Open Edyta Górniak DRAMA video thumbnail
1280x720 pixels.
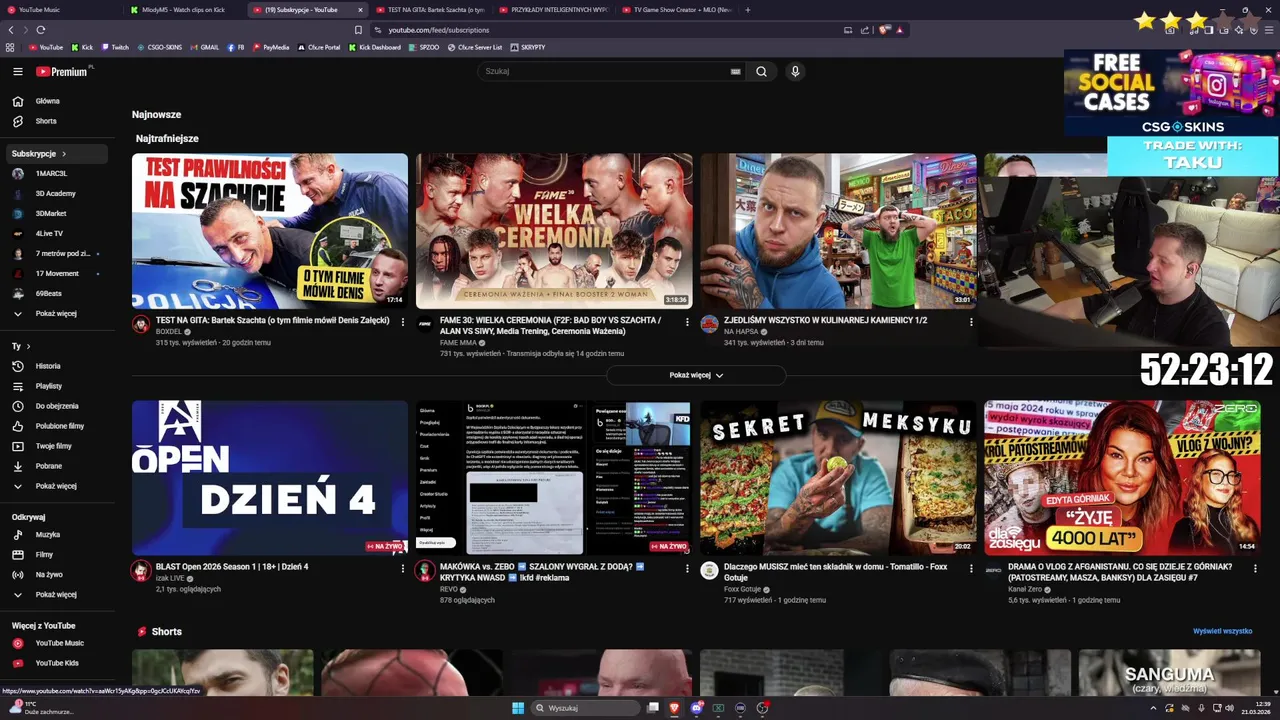[x=1122, y=478]
